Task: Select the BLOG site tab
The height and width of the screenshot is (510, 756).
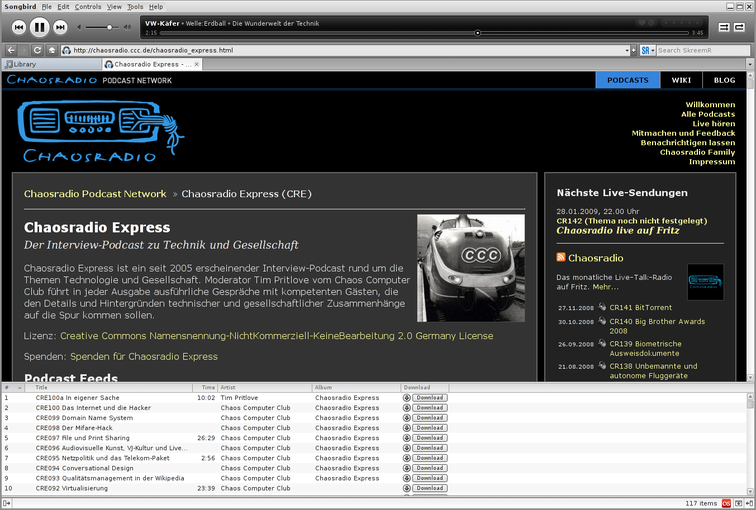Action: (x=724, y=80)
